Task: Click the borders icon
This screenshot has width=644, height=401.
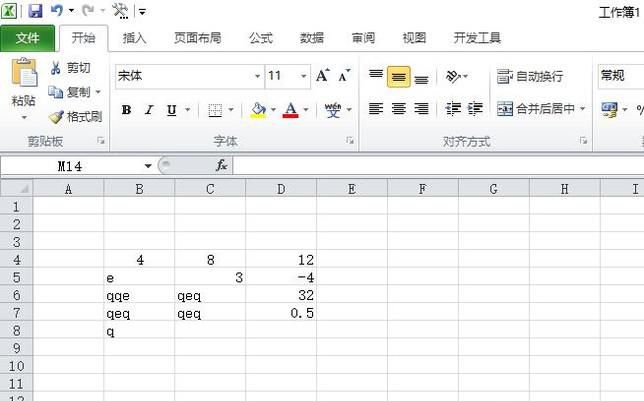Action: point(215,110)
